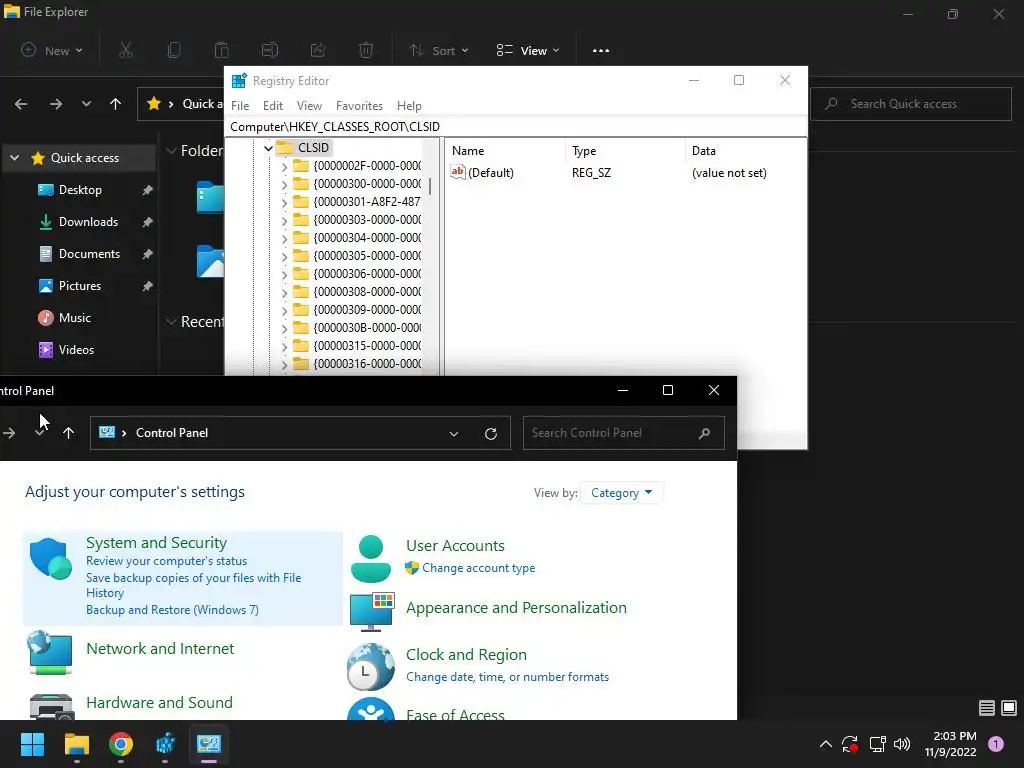Image resolution: width=1024 pixels, height=768 pixels.
Task: Open Backup and Restore (Windows 7)
Action: (x=172, y=610)
